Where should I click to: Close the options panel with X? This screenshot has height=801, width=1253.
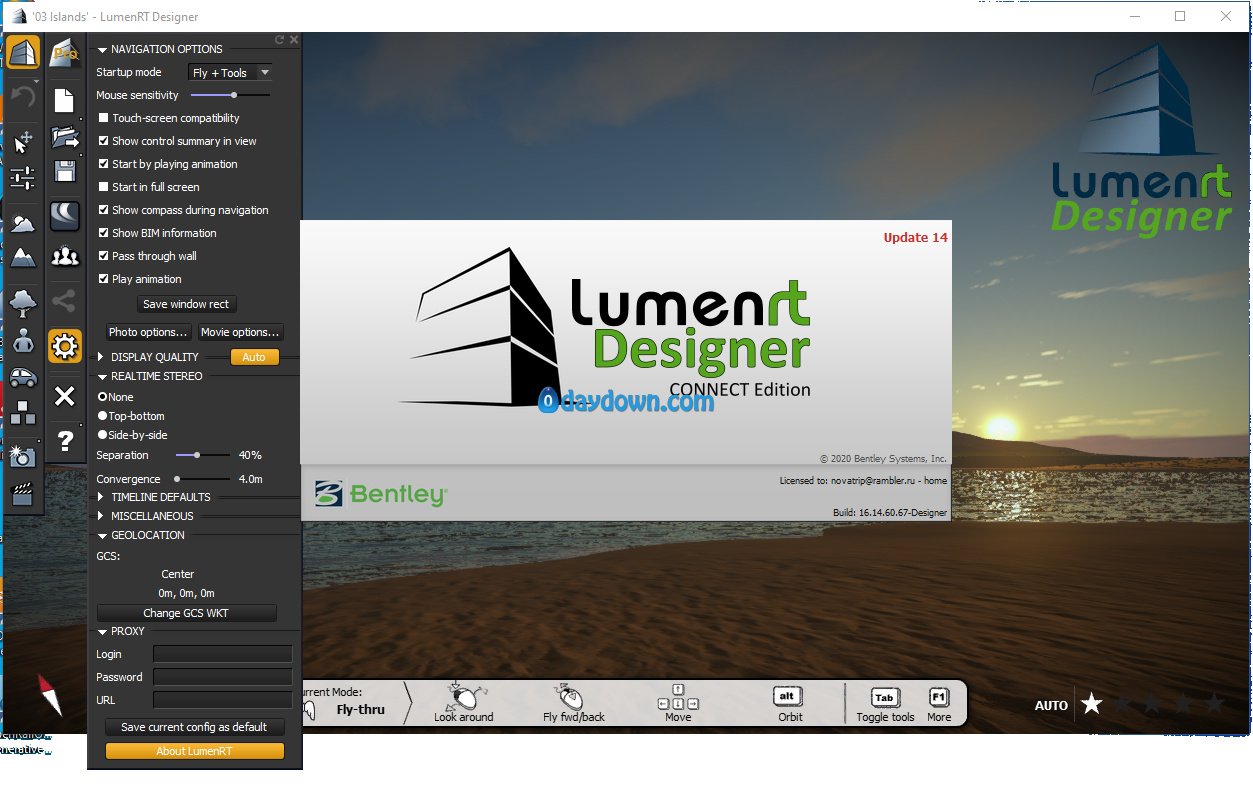point(294,40)
